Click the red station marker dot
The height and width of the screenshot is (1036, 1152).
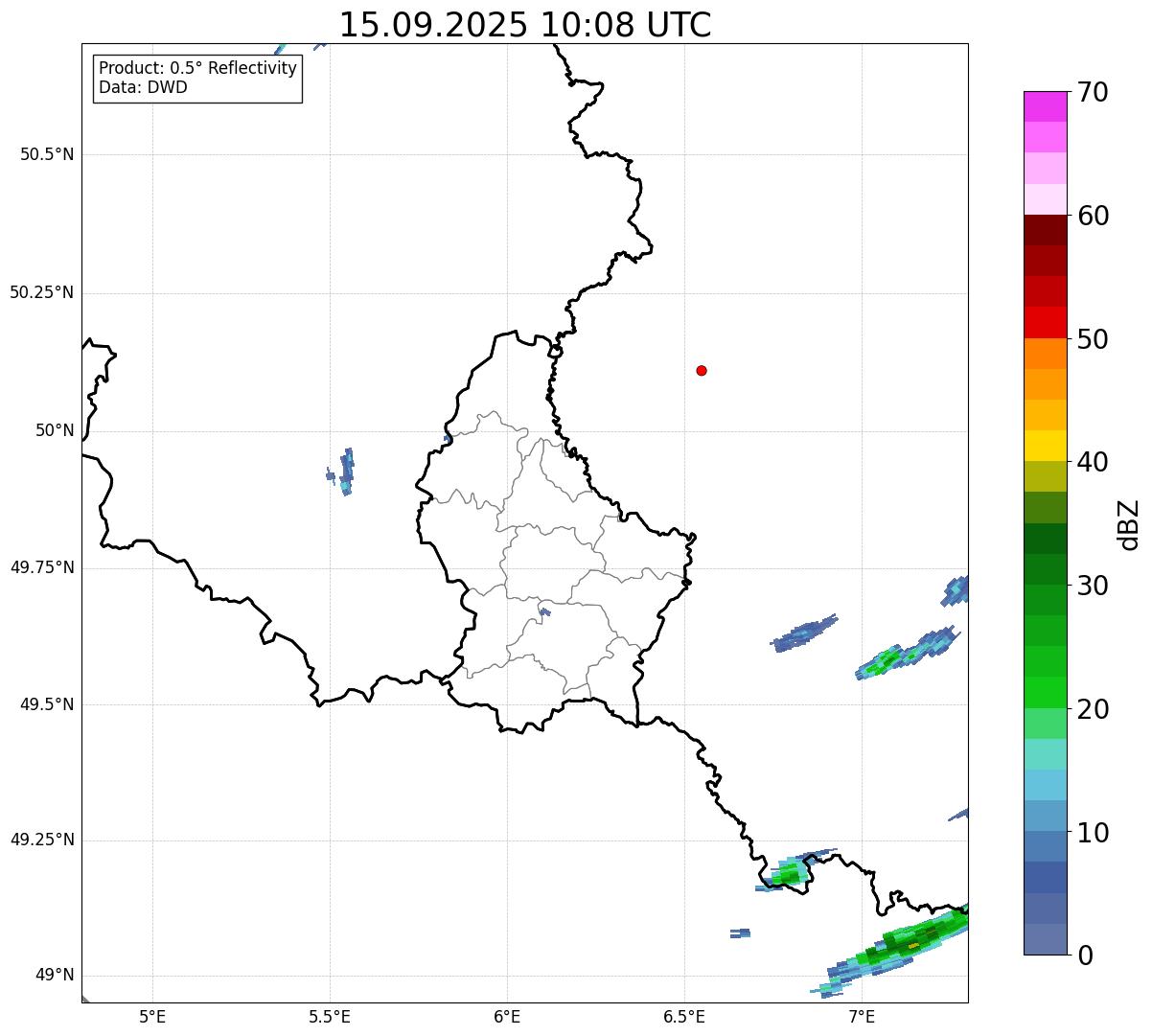(x=702, y=370)
